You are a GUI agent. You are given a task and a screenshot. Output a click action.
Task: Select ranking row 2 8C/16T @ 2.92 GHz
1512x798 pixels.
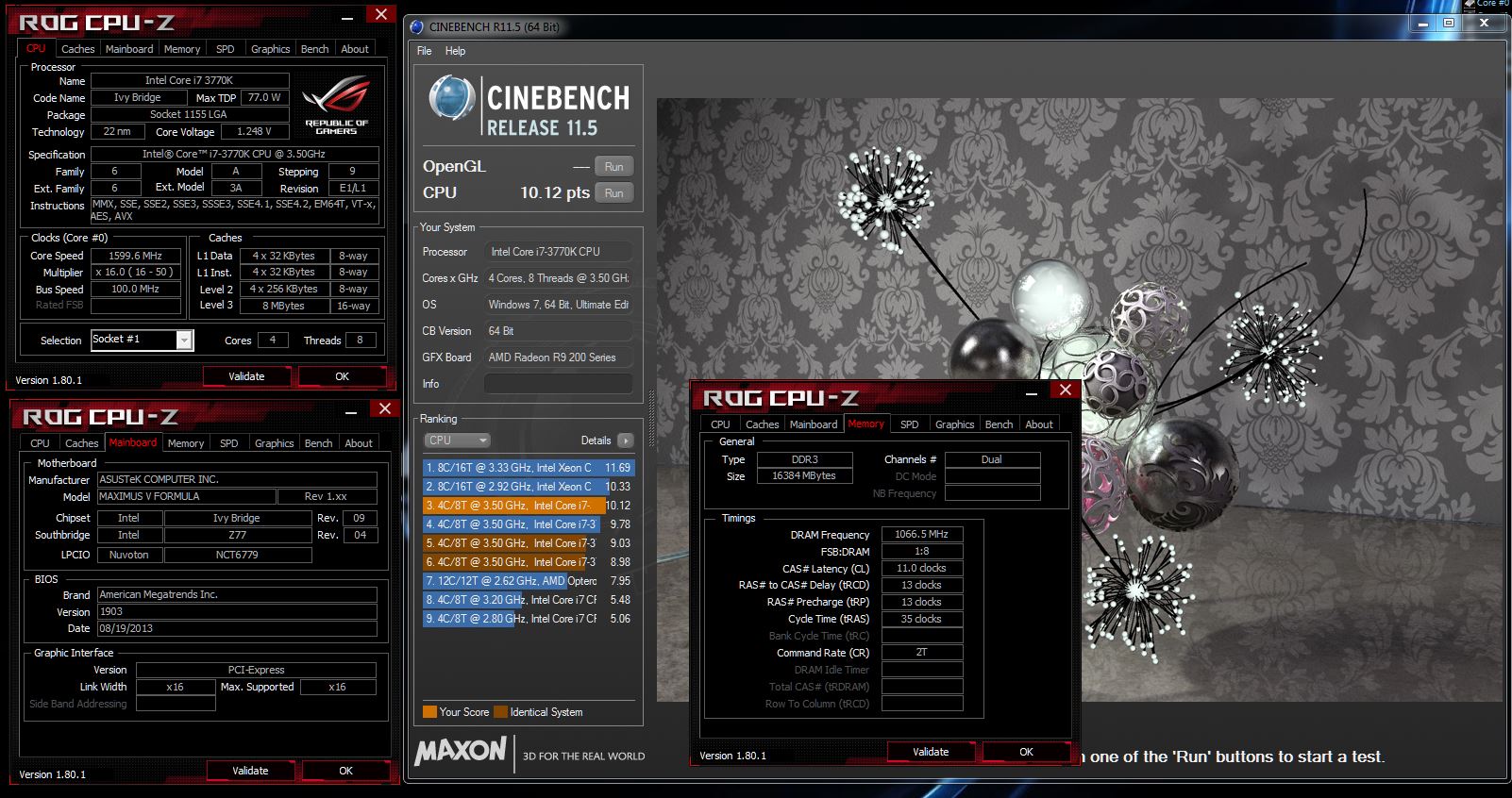[x=529, y=487]
